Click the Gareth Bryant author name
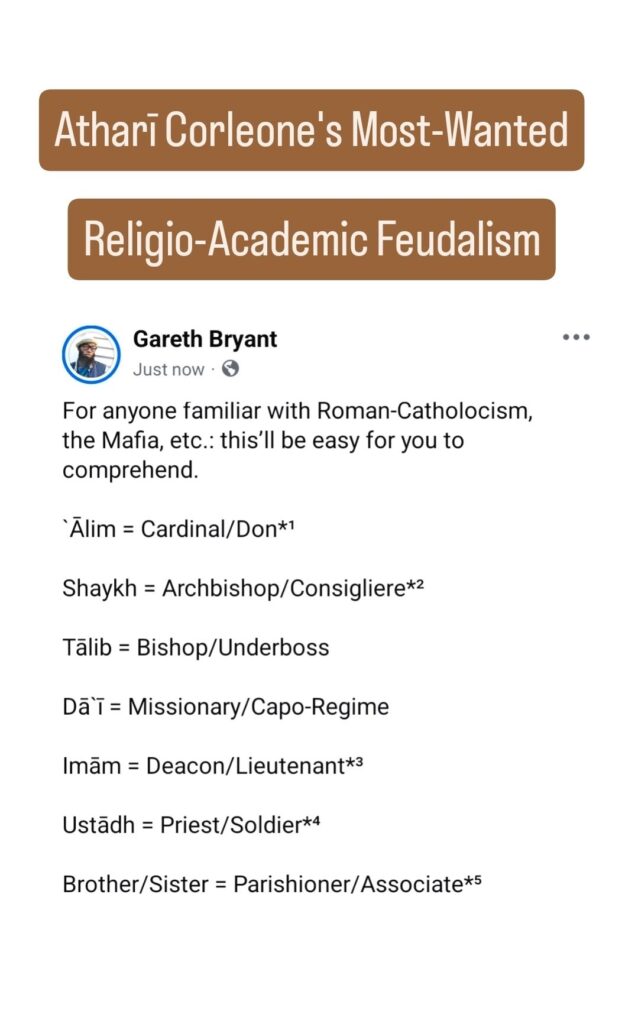 tap(205, 339)
